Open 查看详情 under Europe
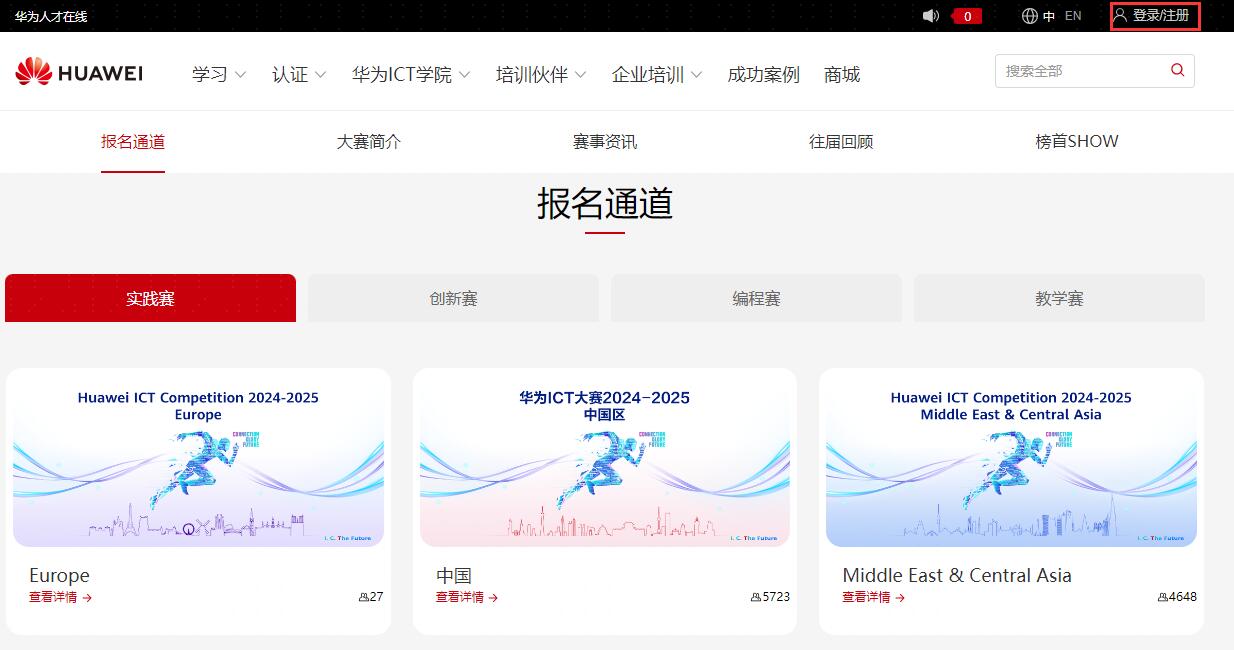Screen dimensions: 1234x650 tap(61, 597)
